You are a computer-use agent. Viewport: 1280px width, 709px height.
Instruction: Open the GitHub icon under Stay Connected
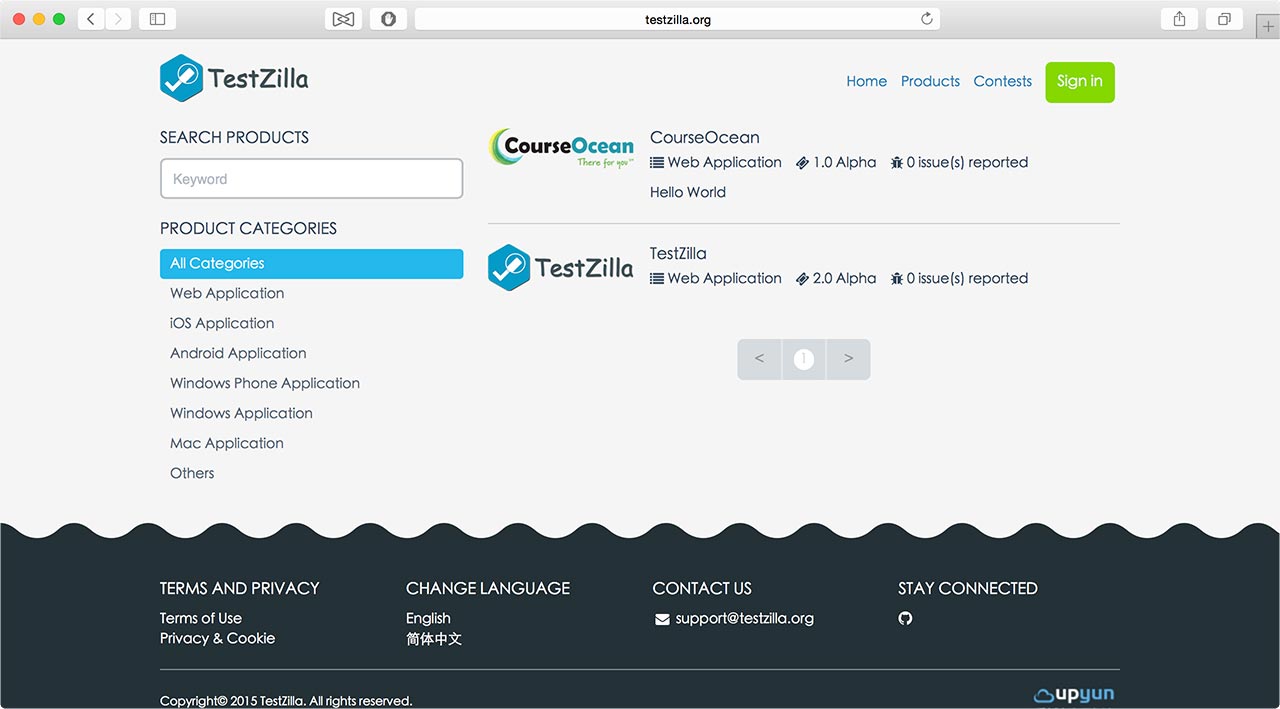[905, 618]
